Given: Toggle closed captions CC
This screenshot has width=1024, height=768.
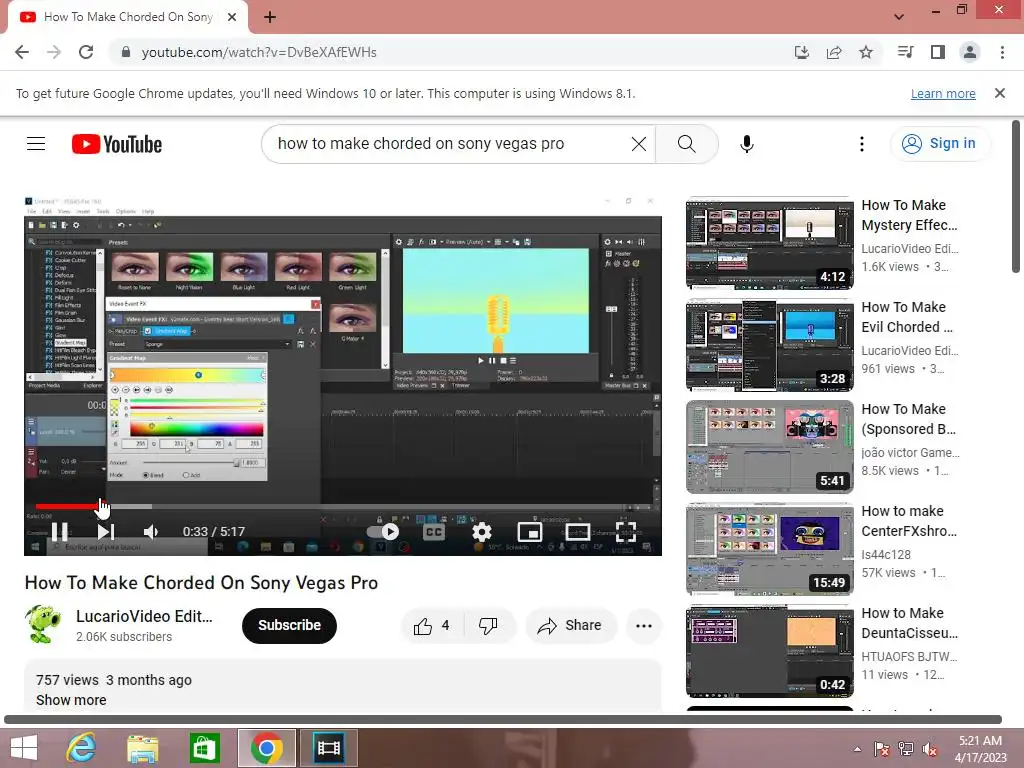Looking at the screenshot, I should click(x=434, y=532).
